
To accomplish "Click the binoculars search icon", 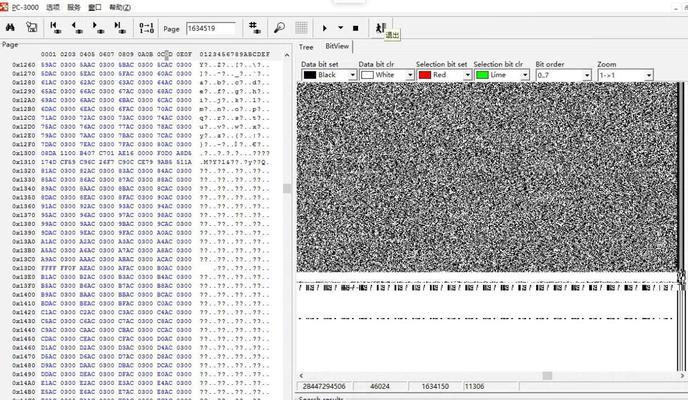I will 10,28.
